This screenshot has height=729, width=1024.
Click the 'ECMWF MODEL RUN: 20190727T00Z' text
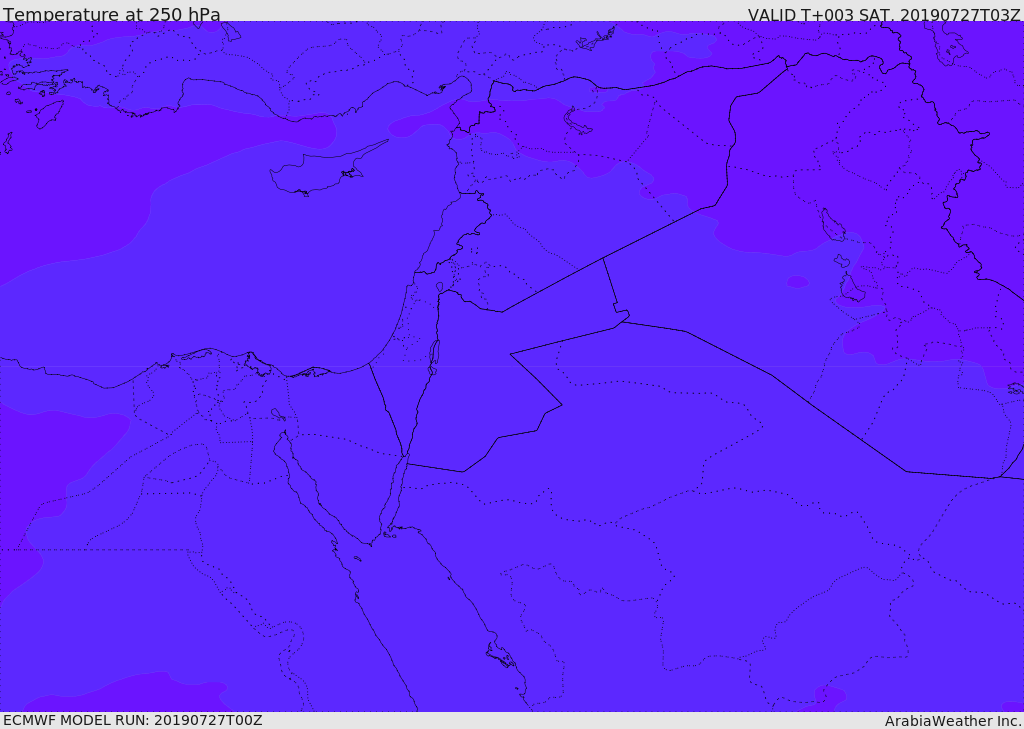133,721
